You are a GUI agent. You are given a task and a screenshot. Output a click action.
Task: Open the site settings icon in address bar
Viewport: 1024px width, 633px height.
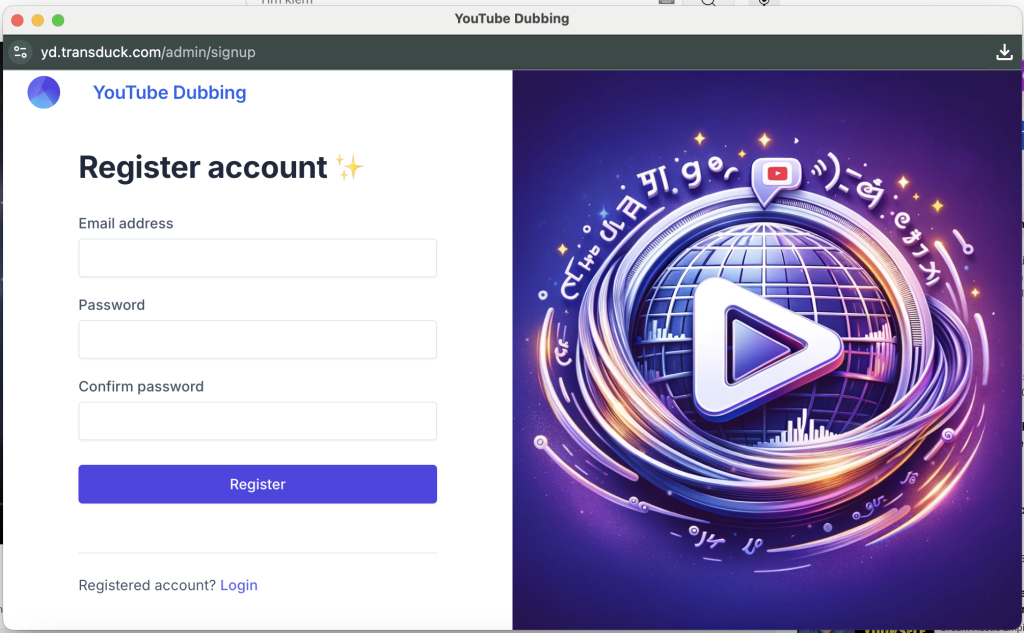point(20,52)
